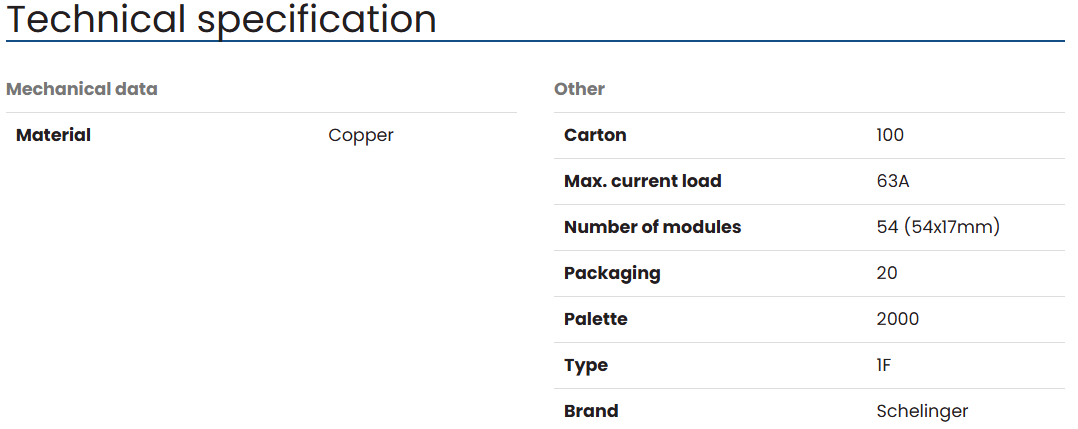Select the Packaging value 20

click(x=887, y=273)
